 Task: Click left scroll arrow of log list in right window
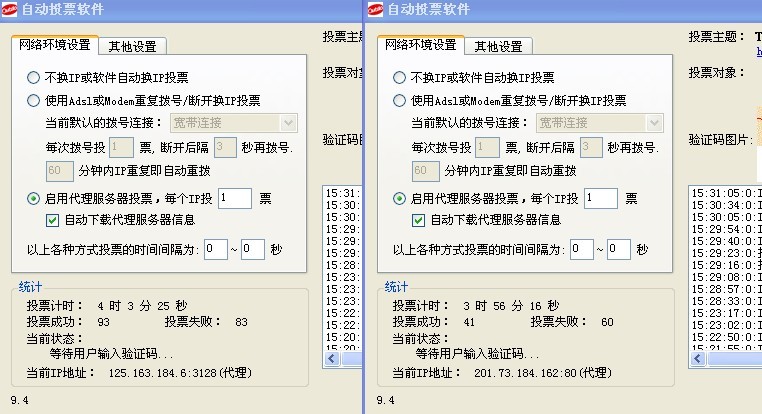click(x=698, y=359)
